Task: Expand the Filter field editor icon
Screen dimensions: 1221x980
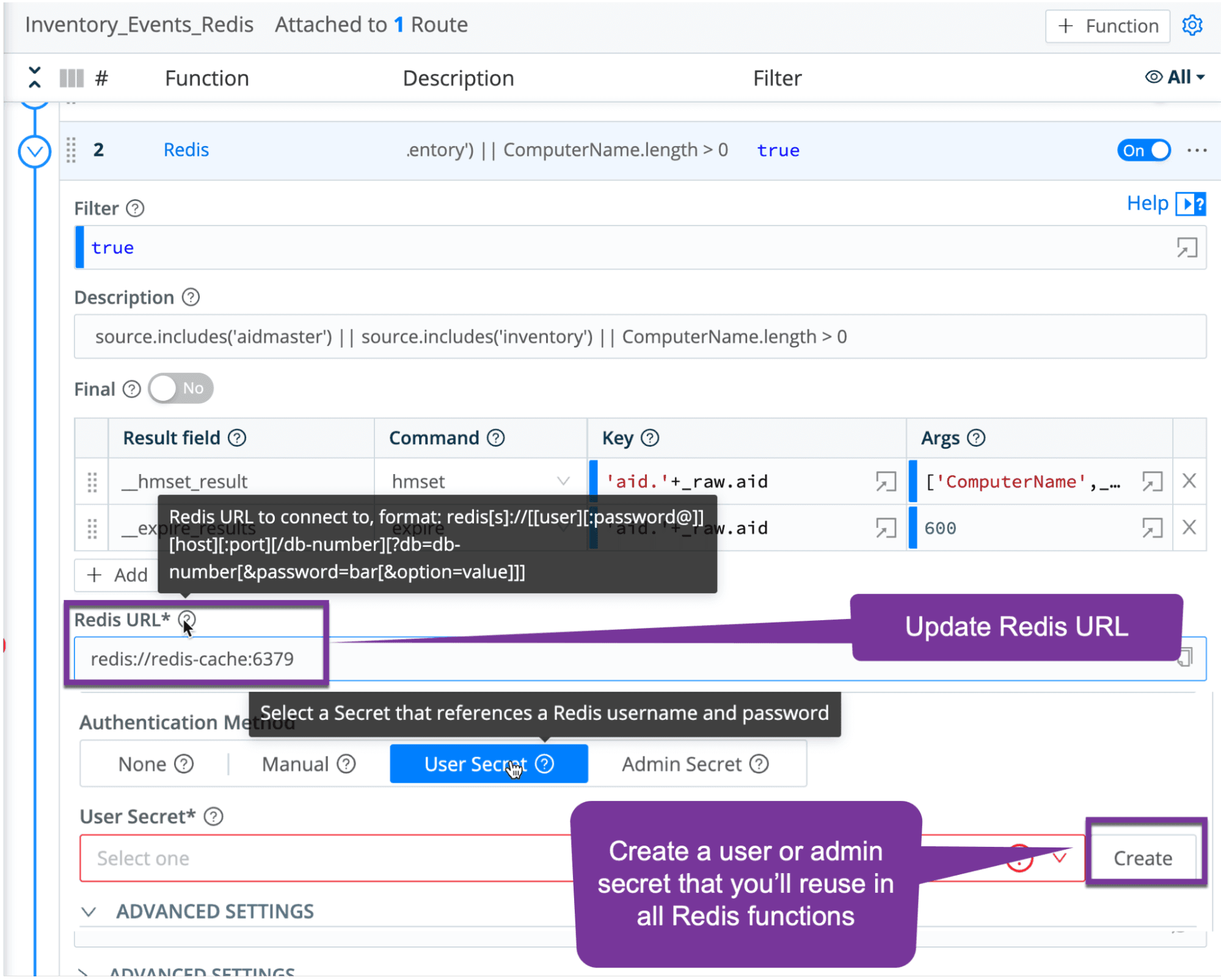Action: tap(1186, 247)
